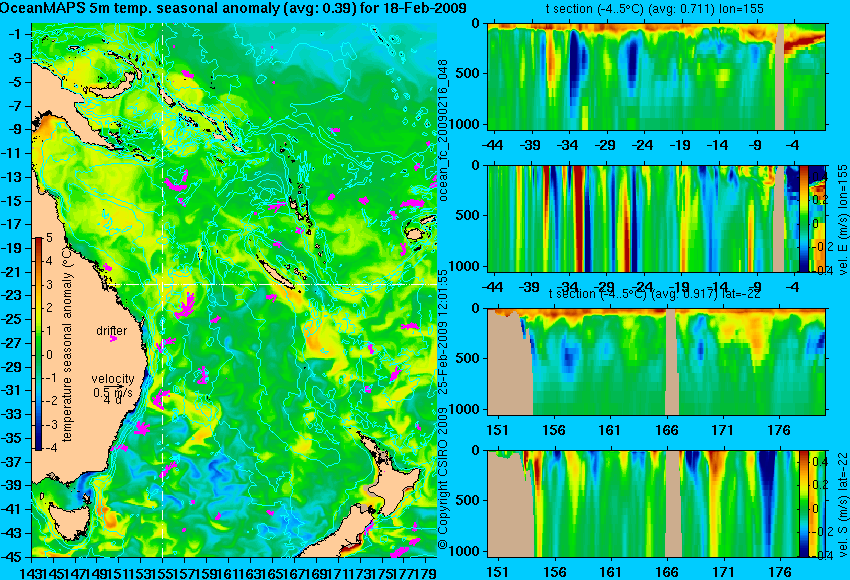Click the vel. E (m/s) color scale bar

click(803, 218)
